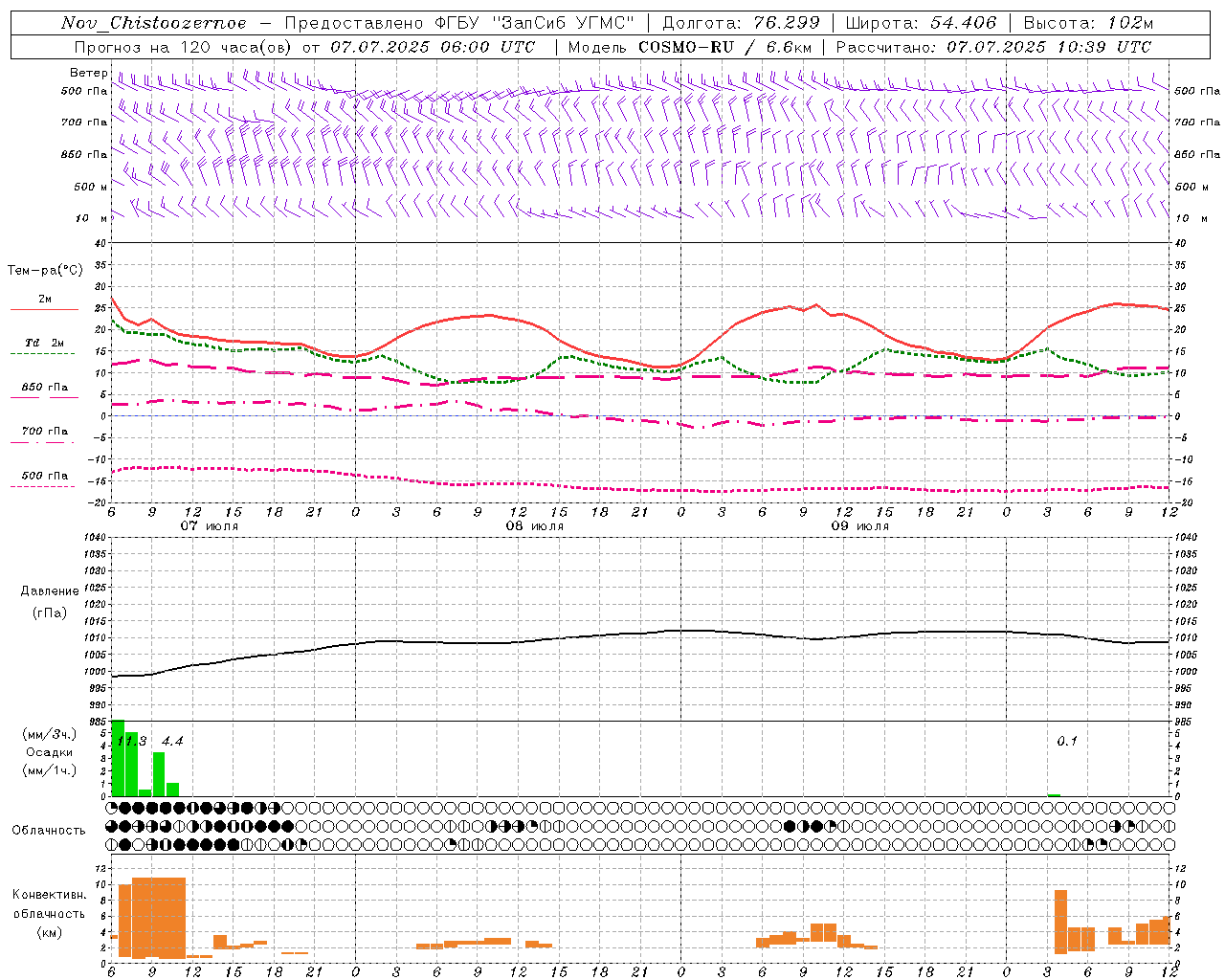The height and width of the screenshot is (980, 1225).
Task: Click the 700 гПа entry in temperature legend
Action: (x=45, y=431)
